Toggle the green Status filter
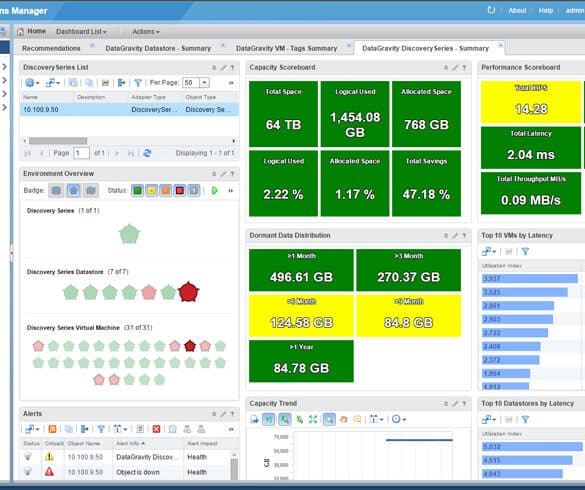The height and width of the screenshot is (490, 585). tap(137, 191)
